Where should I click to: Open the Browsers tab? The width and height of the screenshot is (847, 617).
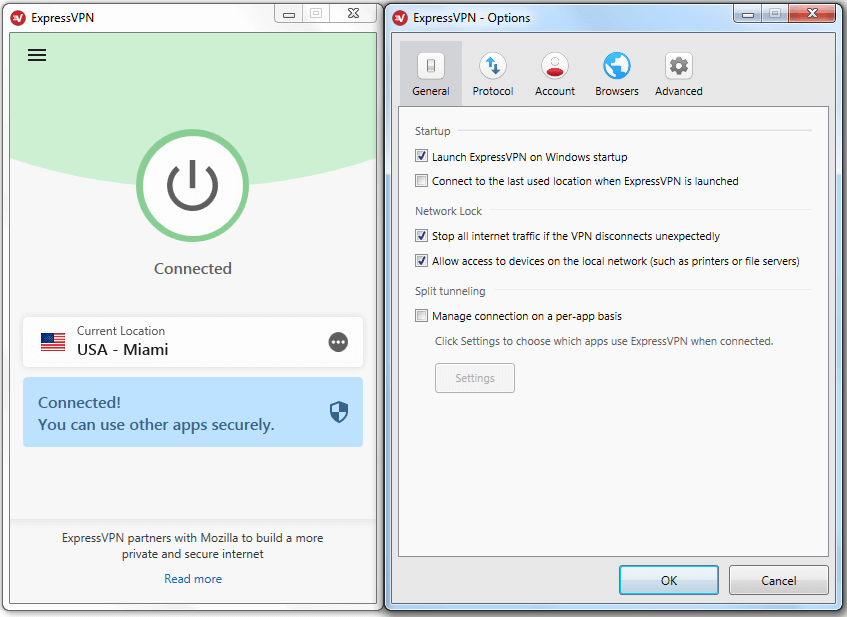(617, 73)
